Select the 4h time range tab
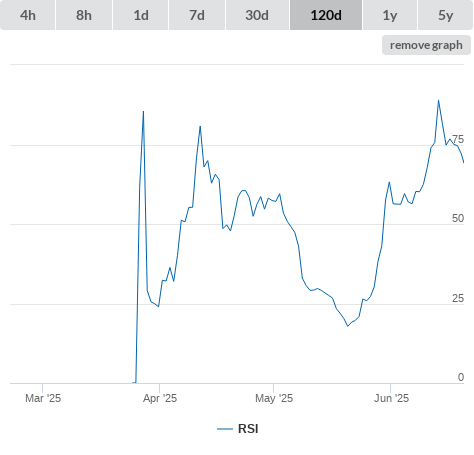The height and width of the screenshot is (455, 474). click(28, 15)
